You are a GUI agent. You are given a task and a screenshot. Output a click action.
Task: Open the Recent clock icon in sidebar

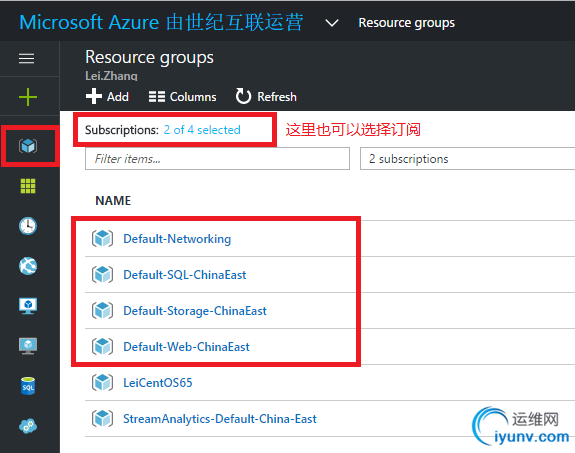(28, 226)
